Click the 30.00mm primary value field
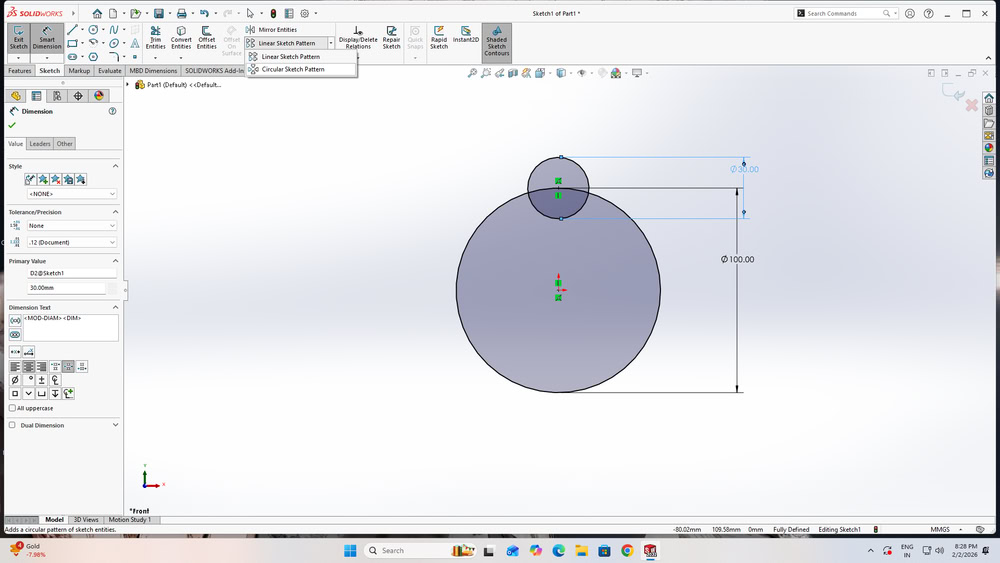 click(x=66, y=288)
